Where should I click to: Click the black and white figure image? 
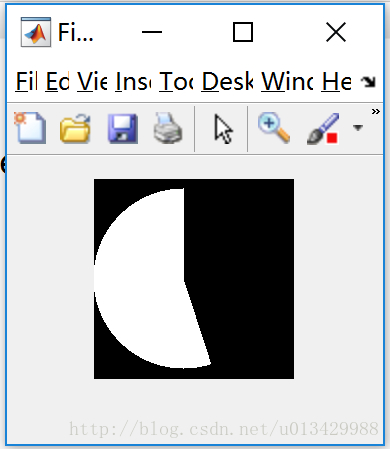tap(194, 279)
